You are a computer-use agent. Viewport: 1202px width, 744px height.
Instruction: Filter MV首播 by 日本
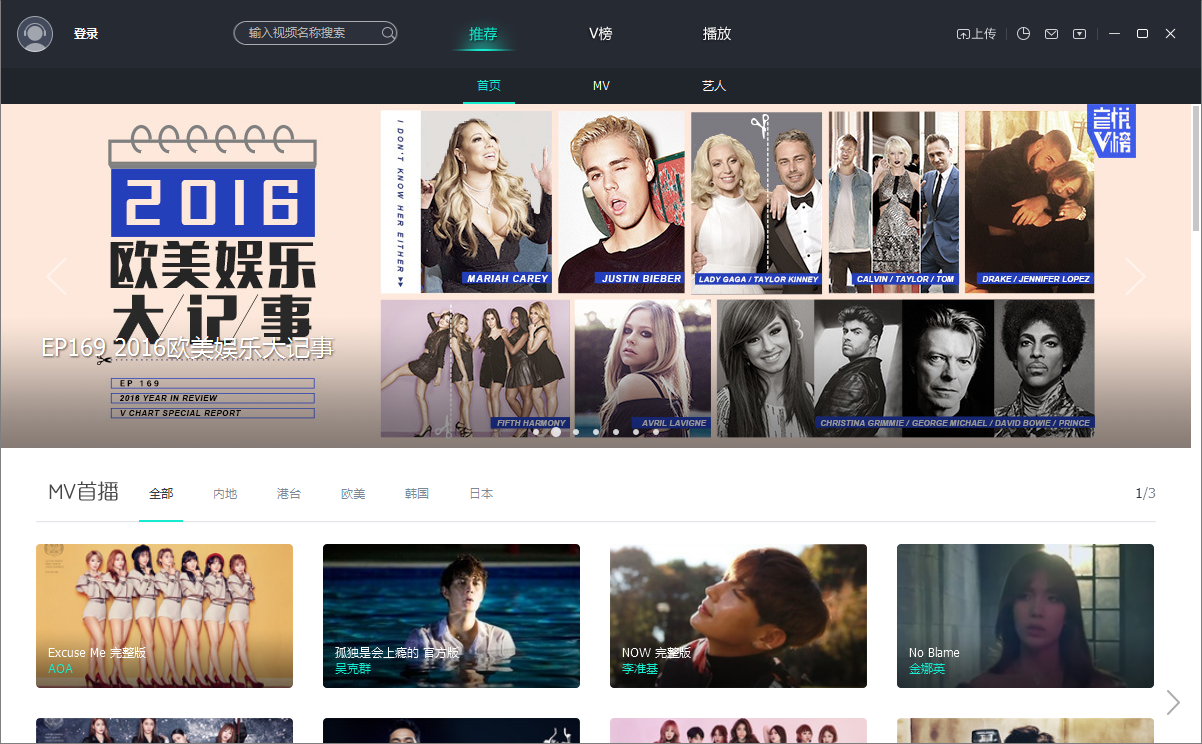point(481,494)
